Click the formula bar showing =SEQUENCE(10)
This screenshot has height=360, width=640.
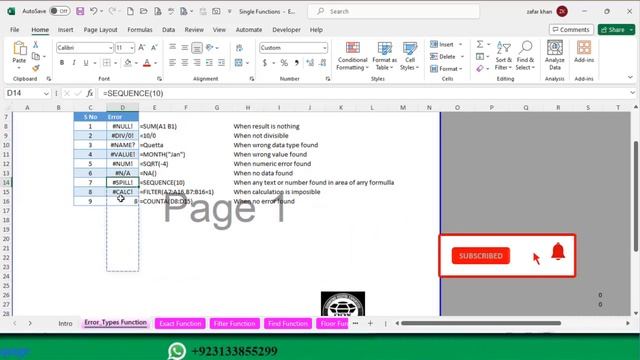click(x=363, y=93)
